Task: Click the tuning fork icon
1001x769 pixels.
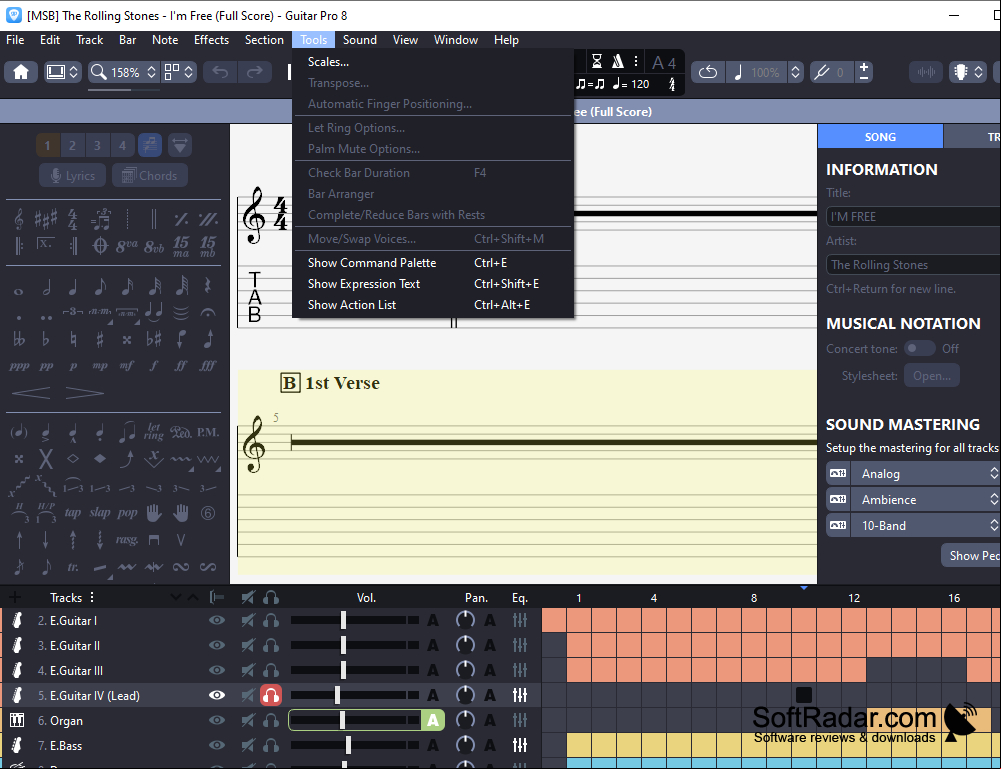Action: tap(822, 72)
